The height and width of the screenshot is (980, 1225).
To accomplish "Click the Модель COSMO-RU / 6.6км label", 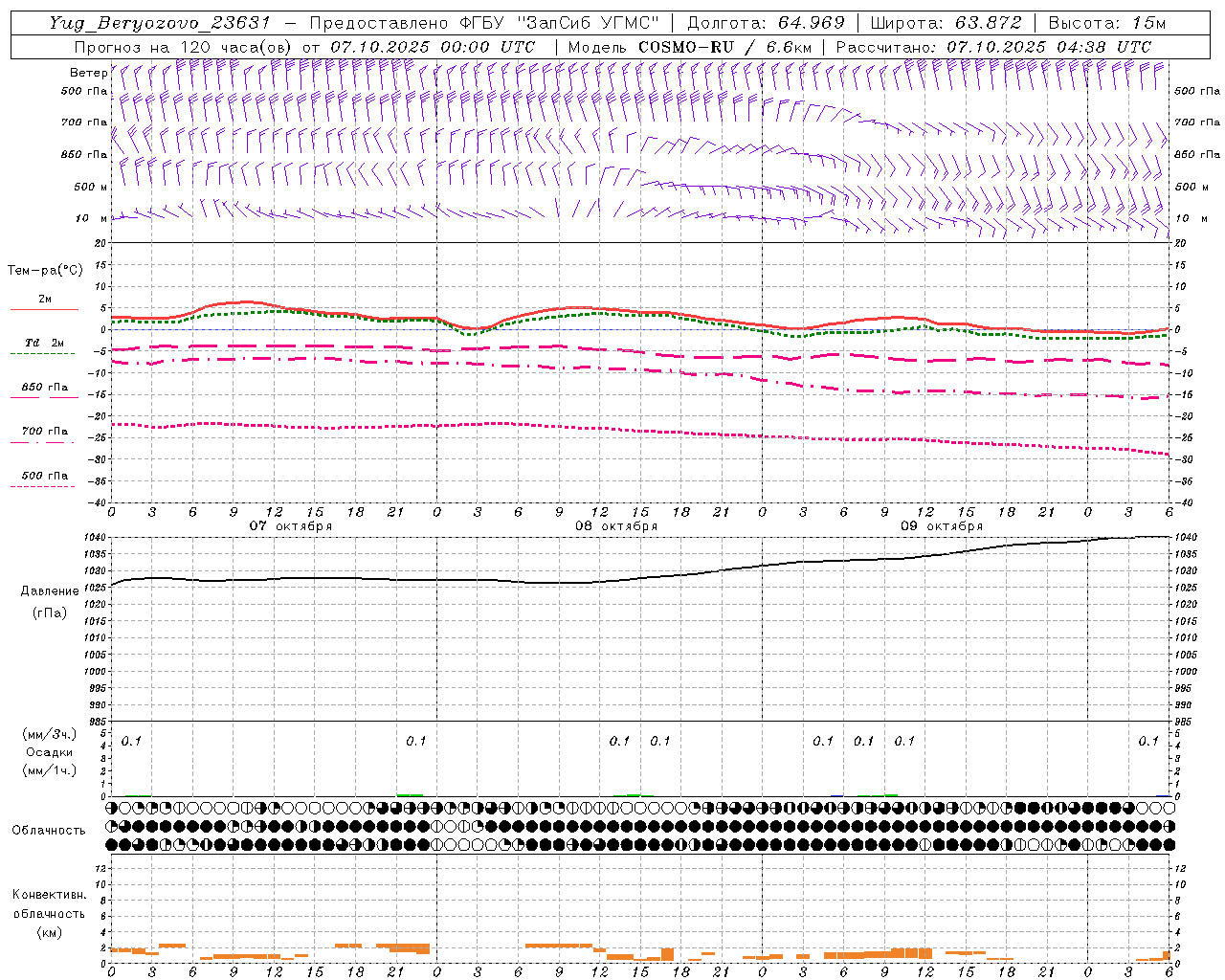I will point(689,47).
